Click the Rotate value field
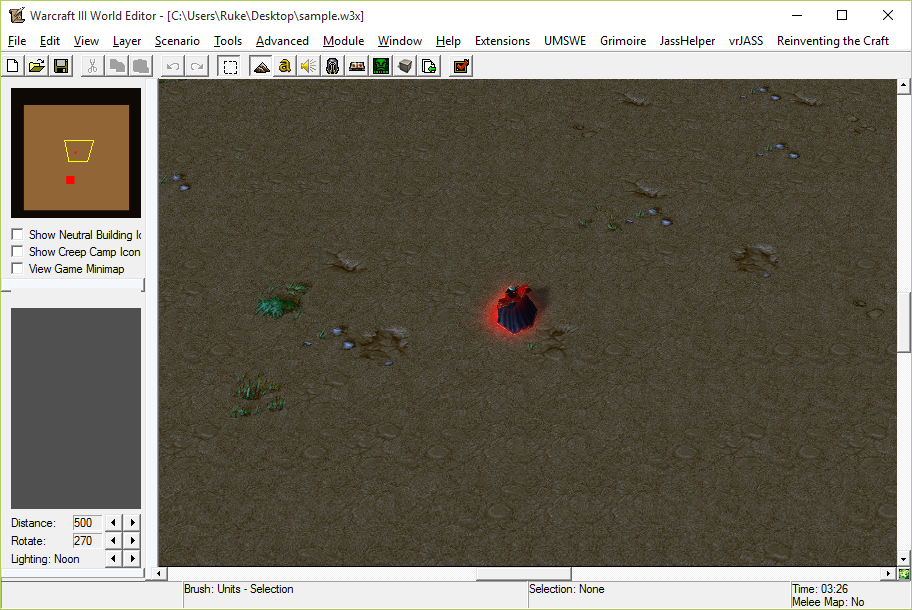This screenshot has width=912, height=610. [x=87, y=540]
